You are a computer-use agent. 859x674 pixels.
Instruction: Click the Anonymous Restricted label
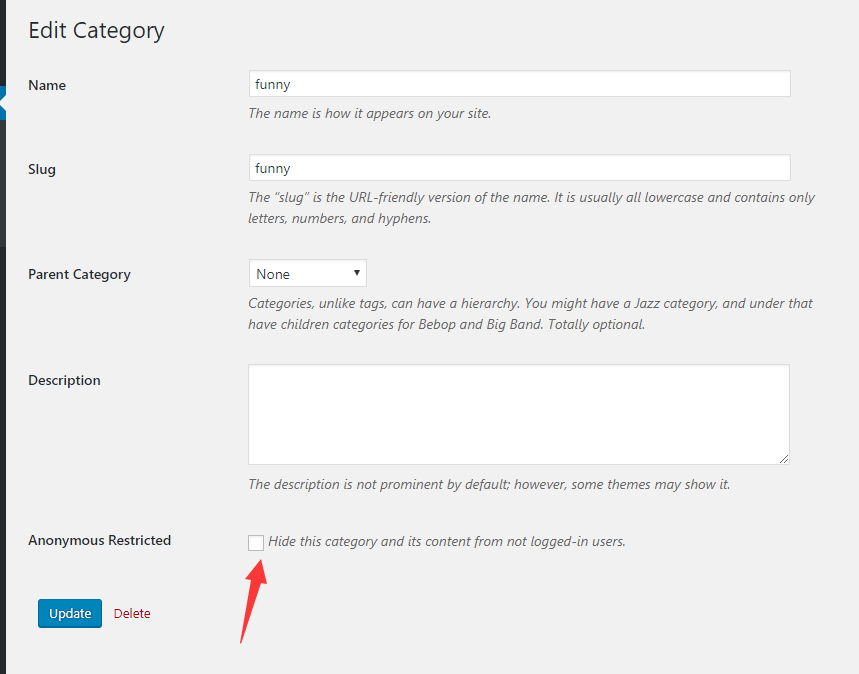(100, 540)
